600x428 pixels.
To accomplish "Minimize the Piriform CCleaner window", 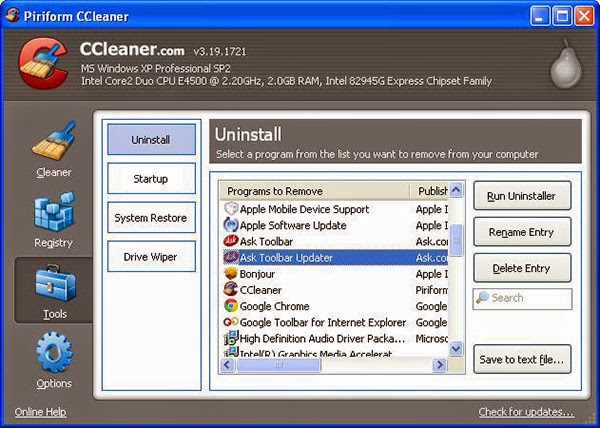I will pos(540,16).
